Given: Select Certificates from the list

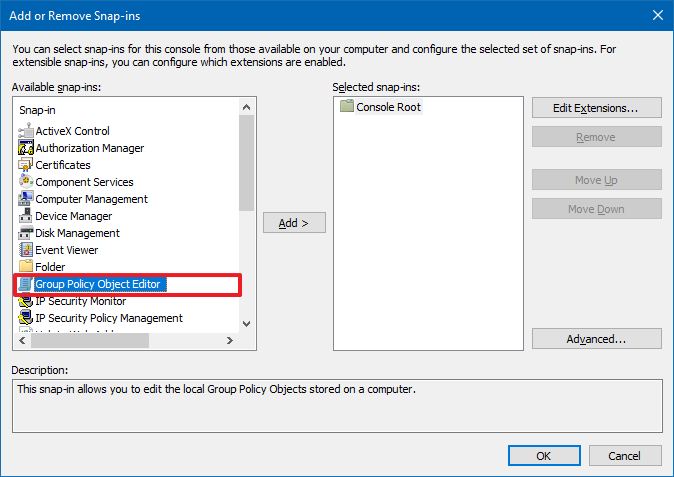Looking at the screenshot, I should pos(63,165).
